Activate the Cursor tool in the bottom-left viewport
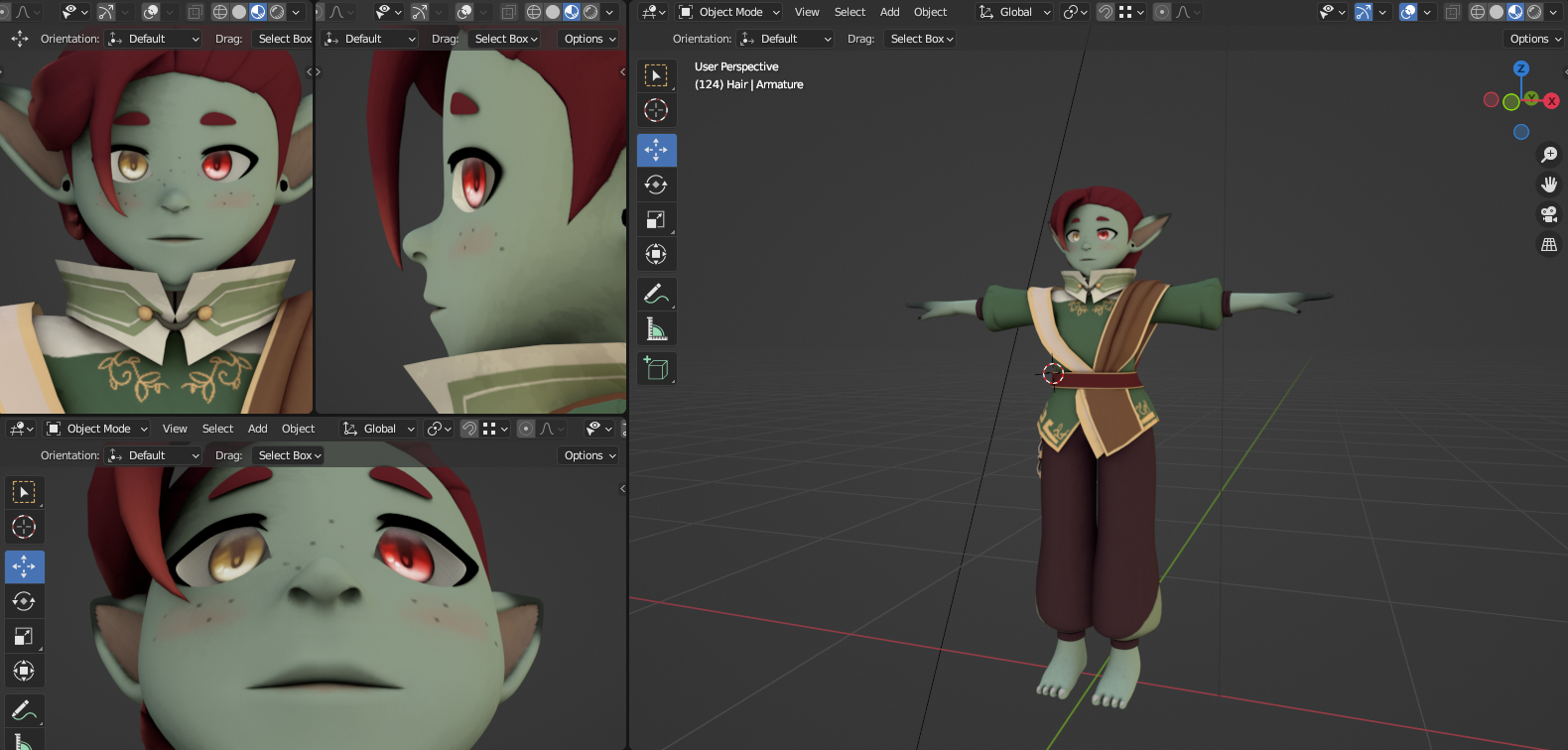 pyautogui.click(x=24, y=527)
